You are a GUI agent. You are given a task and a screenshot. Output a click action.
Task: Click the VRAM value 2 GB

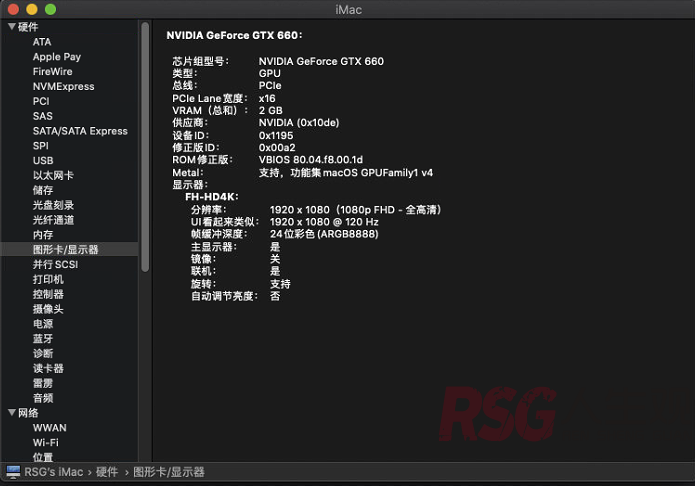[x=270, y=110]
